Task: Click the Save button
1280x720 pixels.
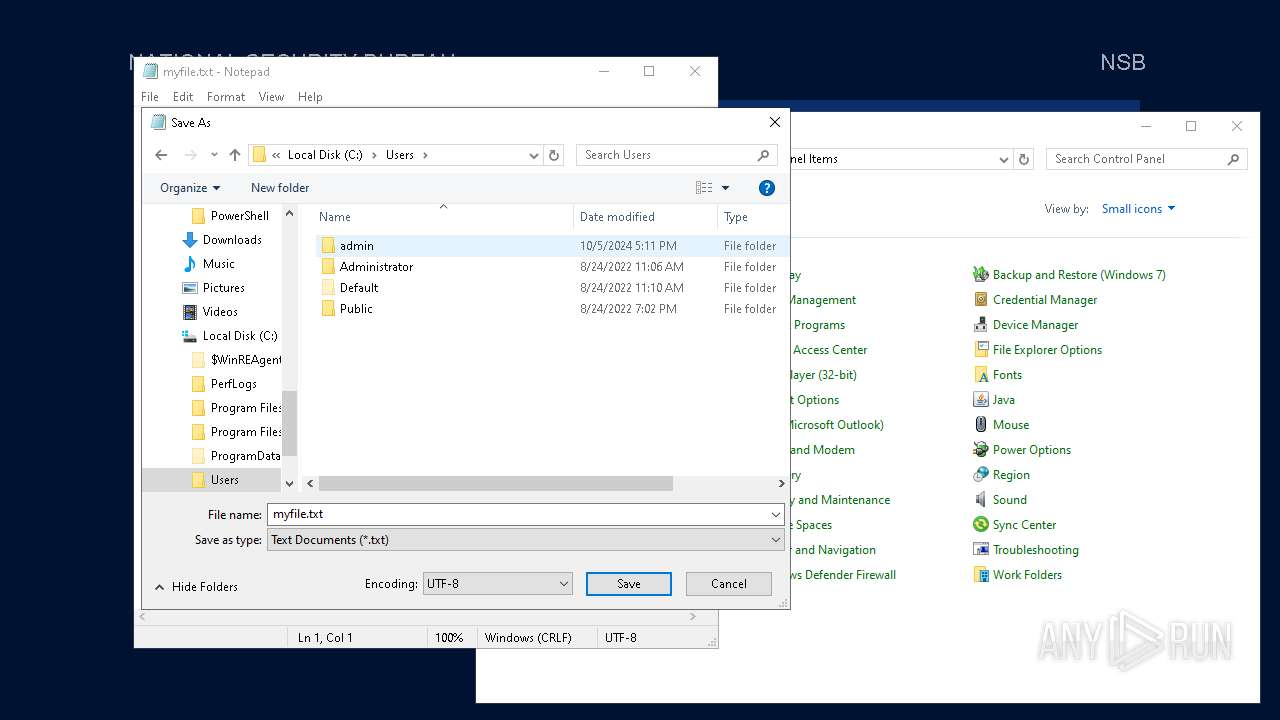Action: coord(629,584)
